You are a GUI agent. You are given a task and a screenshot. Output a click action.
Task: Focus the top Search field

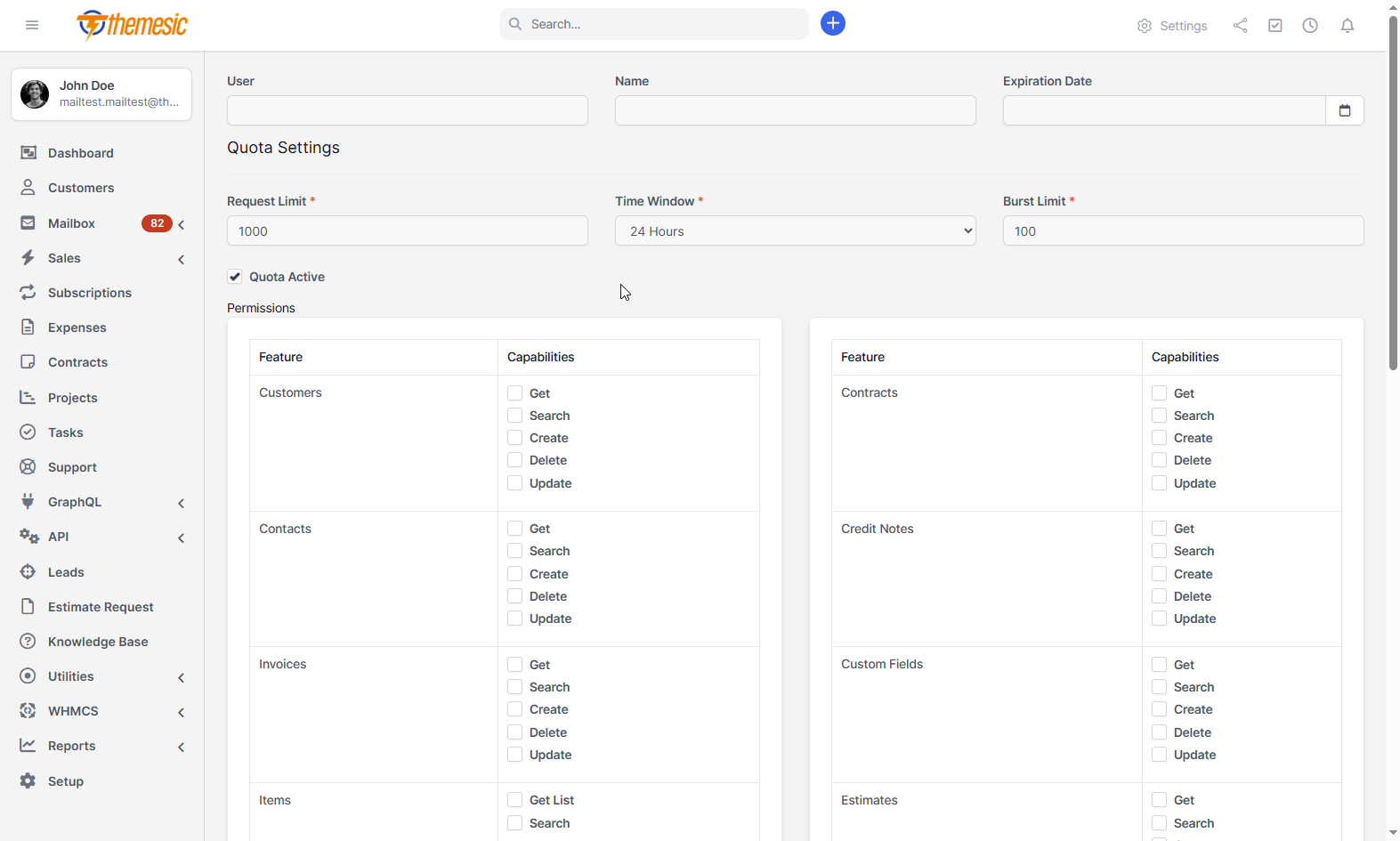654,24
